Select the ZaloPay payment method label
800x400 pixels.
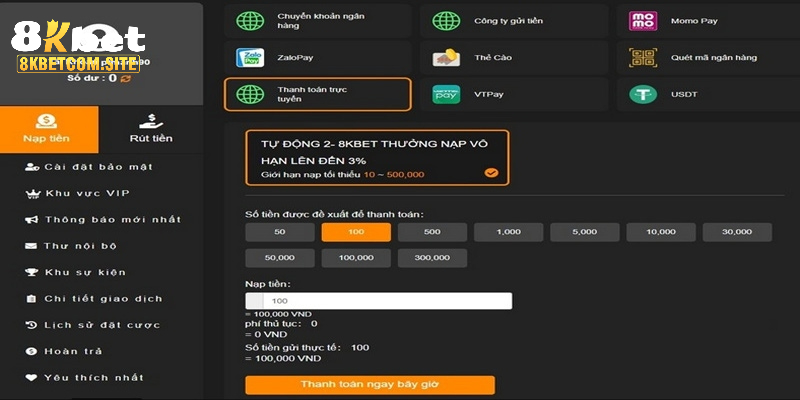(295, 58)
